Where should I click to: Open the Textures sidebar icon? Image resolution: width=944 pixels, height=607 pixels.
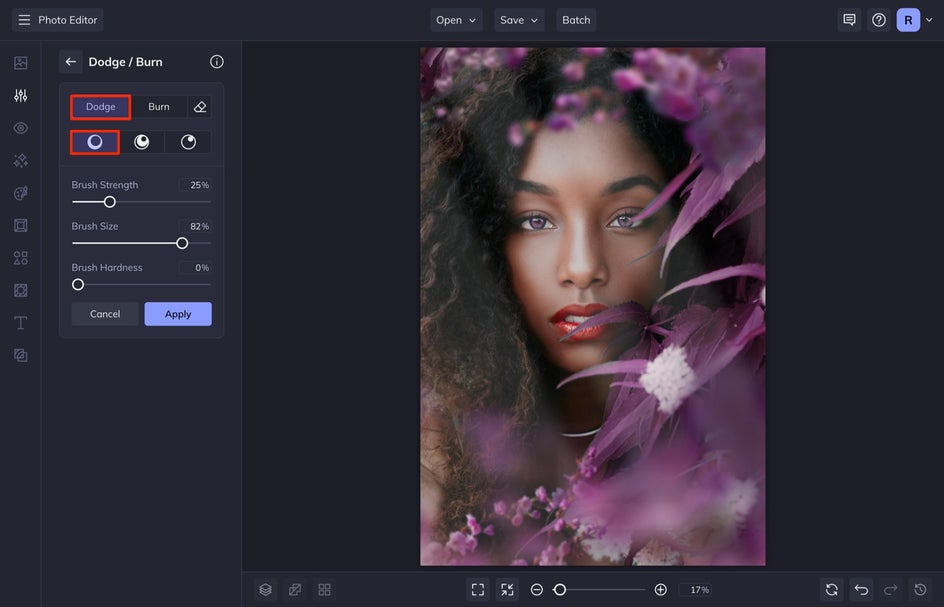(x=20, y=355)
